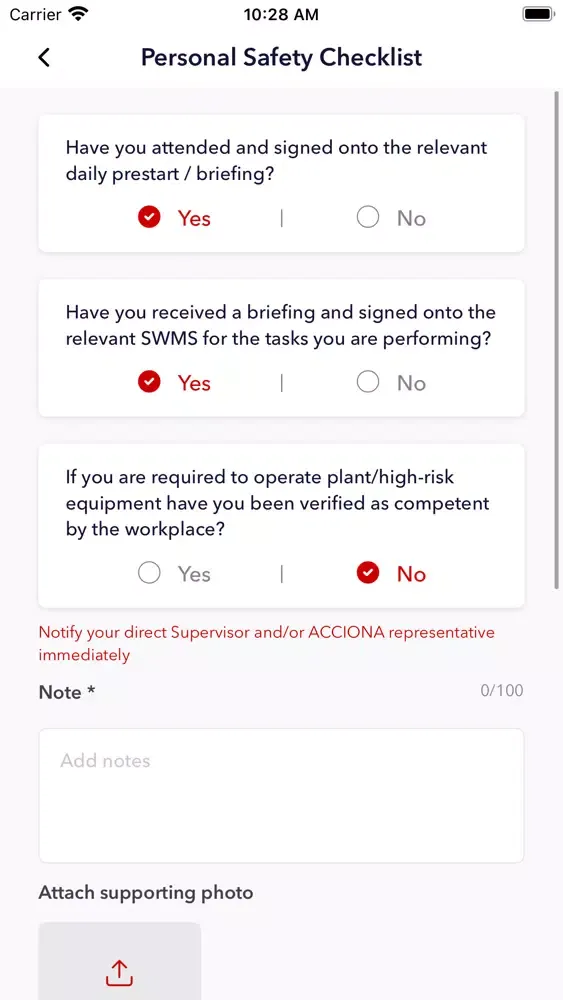Tap the Wi-Fi status icon
563x1000 pixels.
click(79, 14)
